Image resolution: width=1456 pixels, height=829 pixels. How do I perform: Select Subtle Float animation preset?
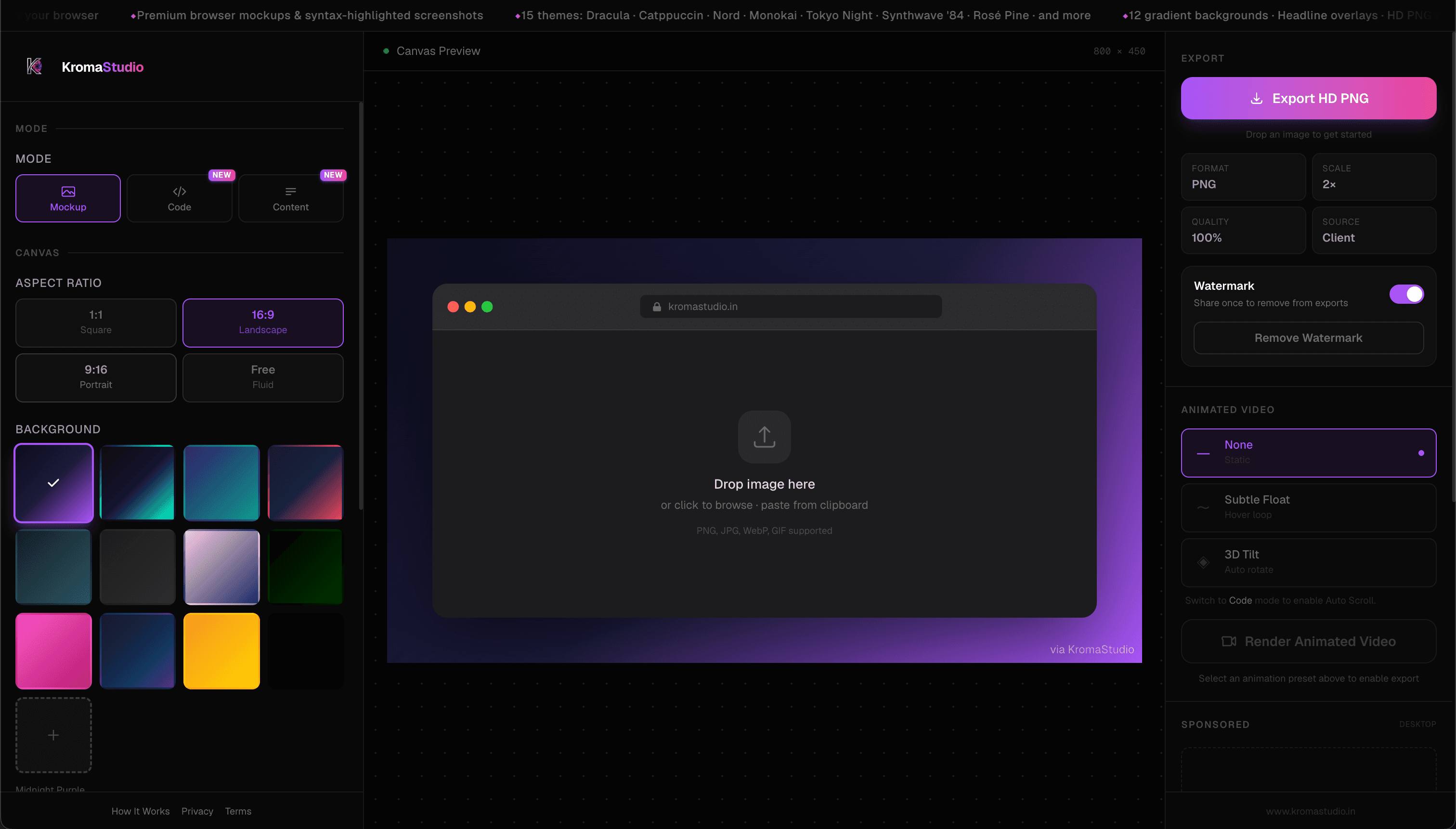[x=1309, y=507]
